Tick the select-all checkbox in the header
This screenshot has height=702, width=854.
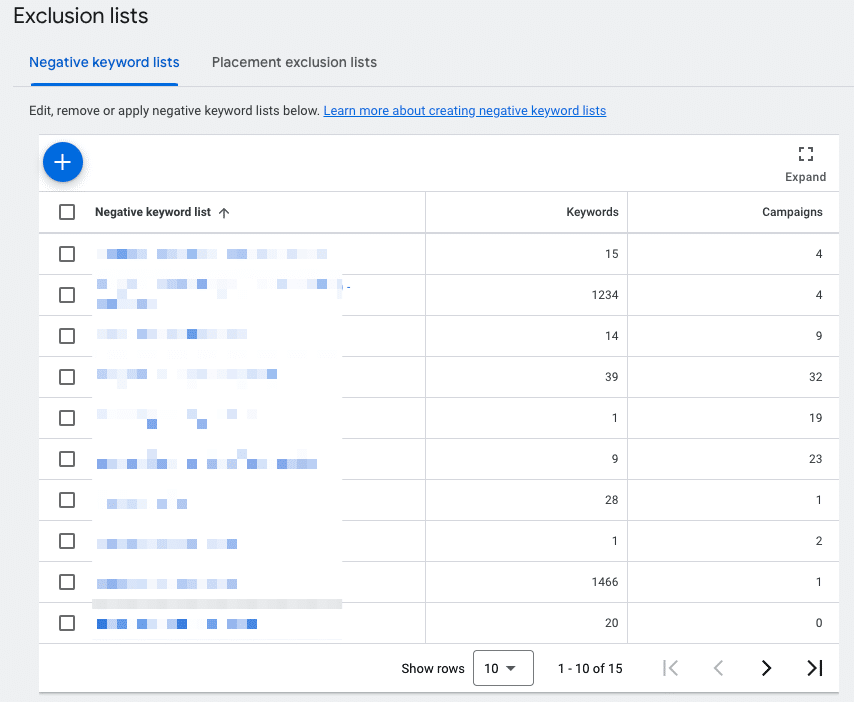(x=67, y=212)
